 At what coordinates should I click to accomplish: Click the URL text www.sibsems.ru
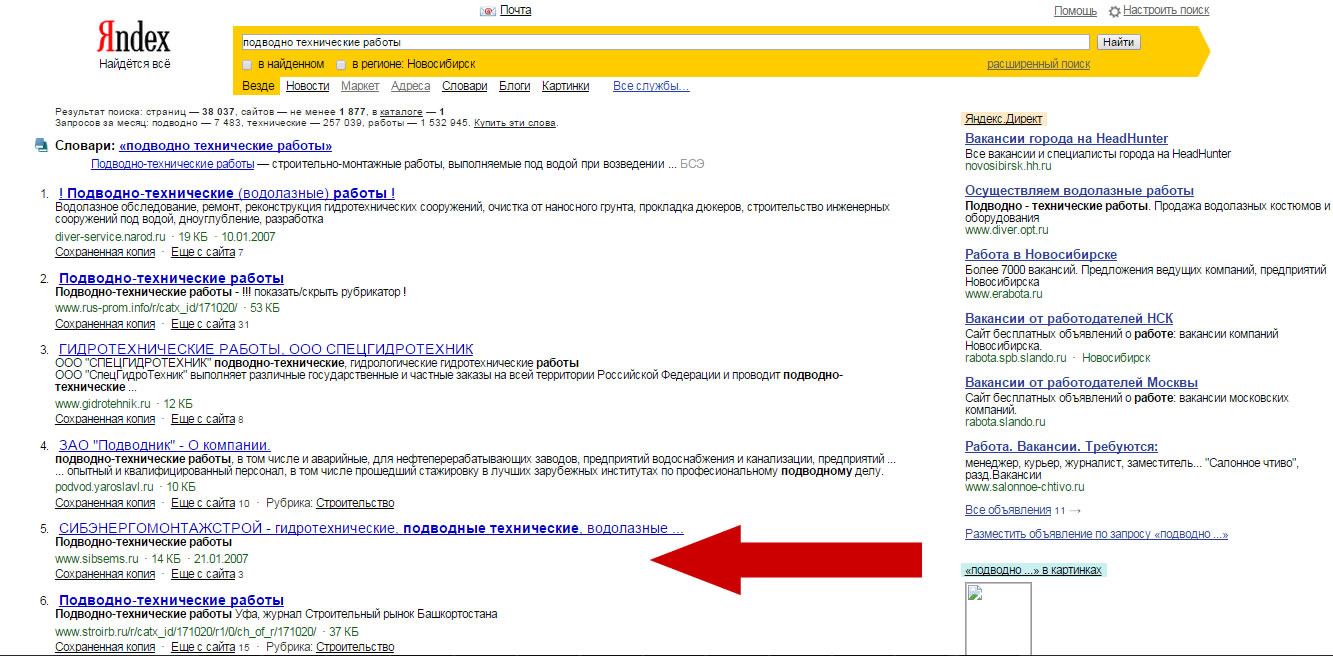pos(96,559)
